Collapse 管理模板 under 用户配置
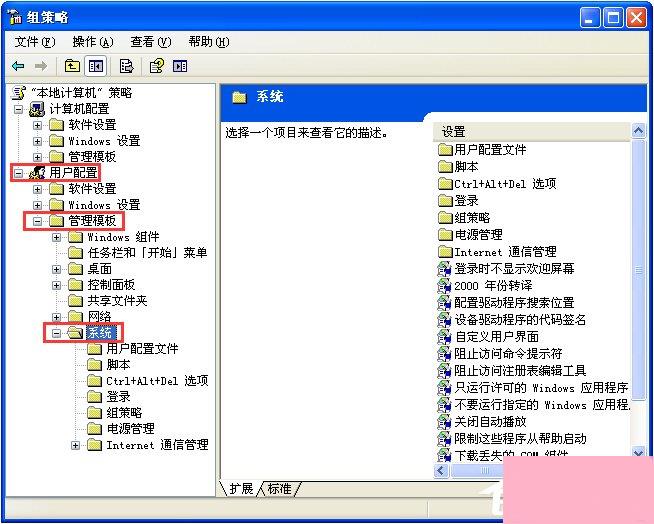This screenshot has width=654, height=524. coord(38,221)
